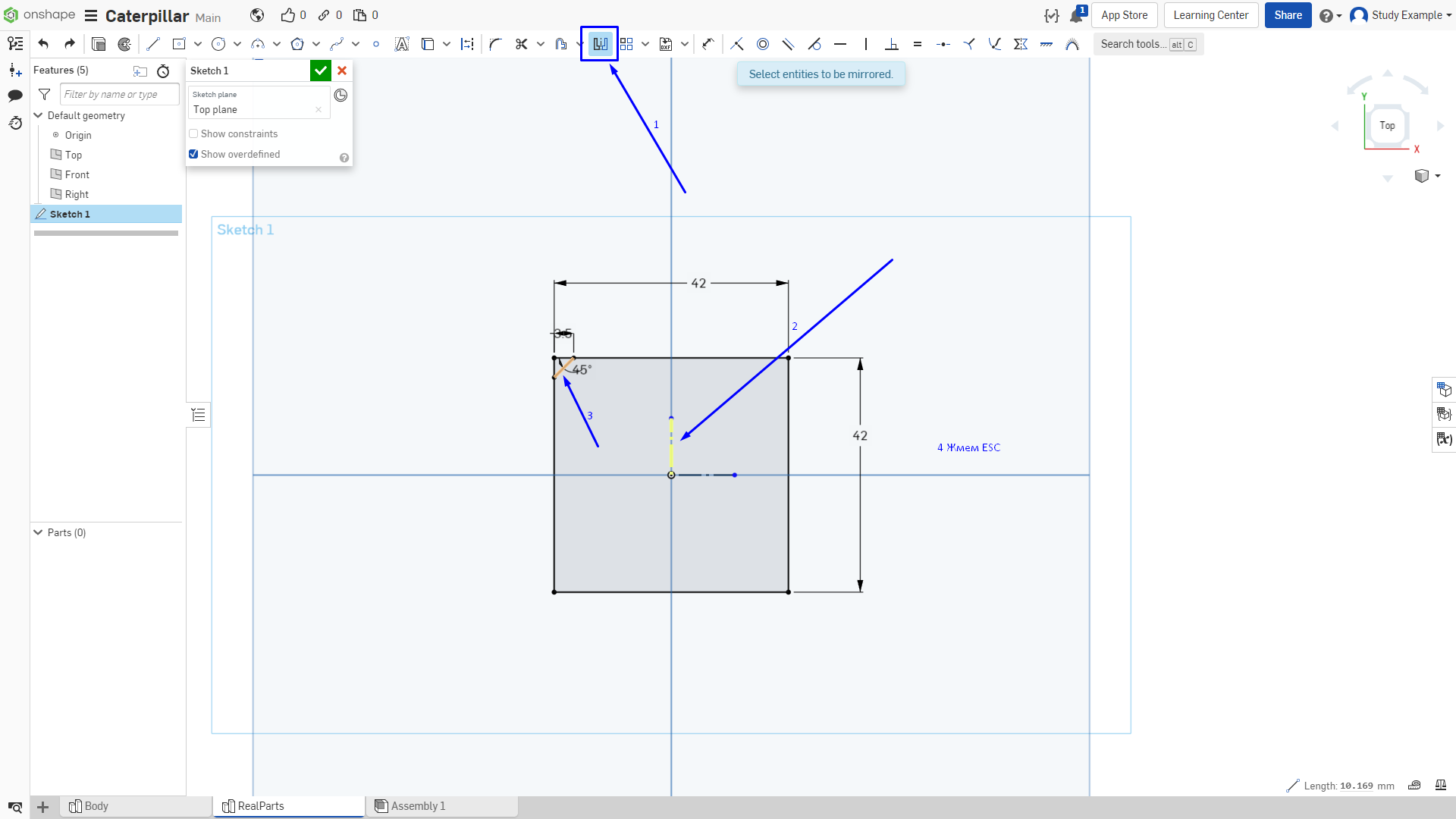This screenshot has width=1456, height=819.
Task: Open the main hamburger menu
Action: [91, 15]
